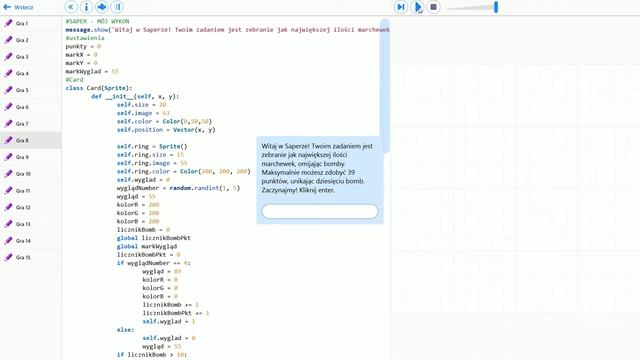The height and width of the screenshot is (360, 640).
Task: Open Gra 7 in the sidebar
Action: [x=31, y=124]
